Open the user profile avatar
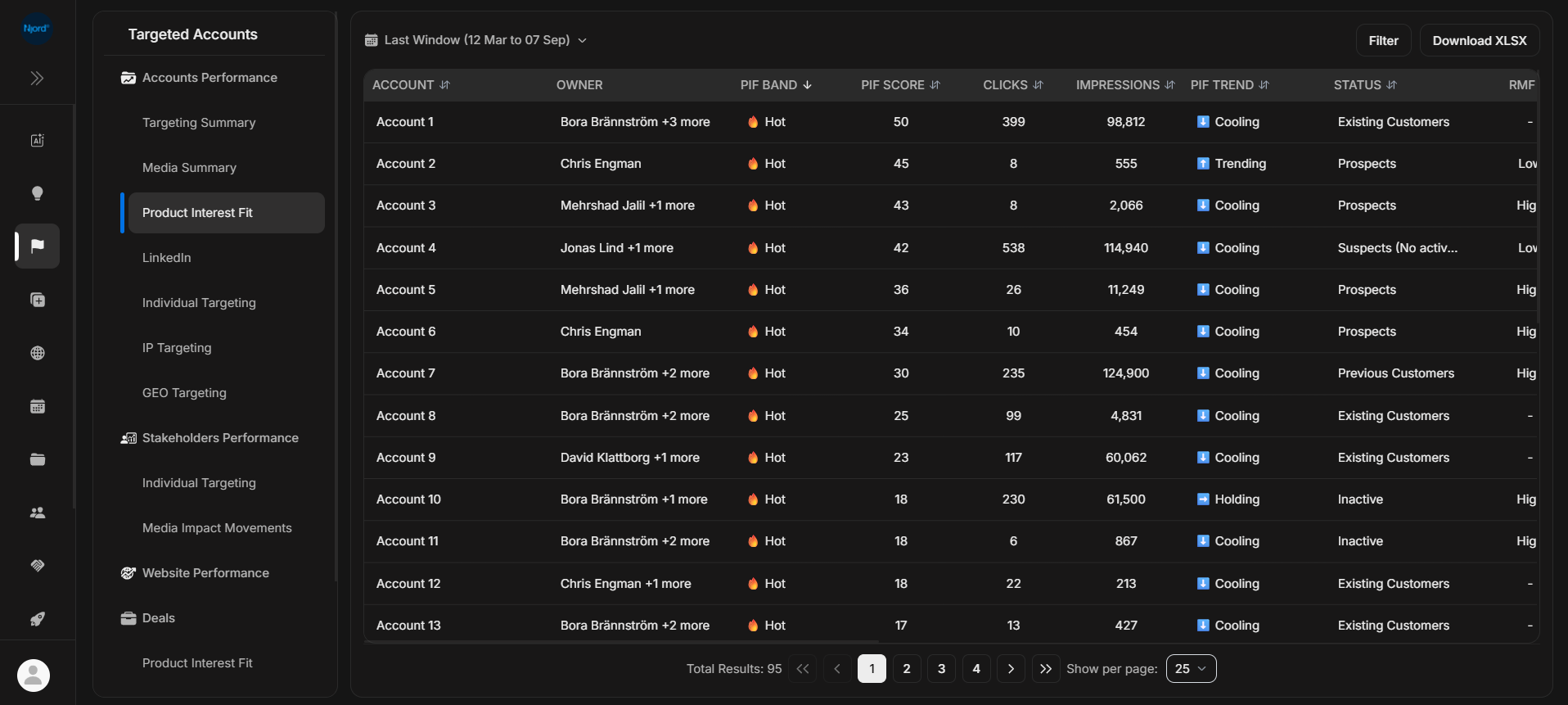The height and width of the screenshot is (705, 1568). pos(34,676)
